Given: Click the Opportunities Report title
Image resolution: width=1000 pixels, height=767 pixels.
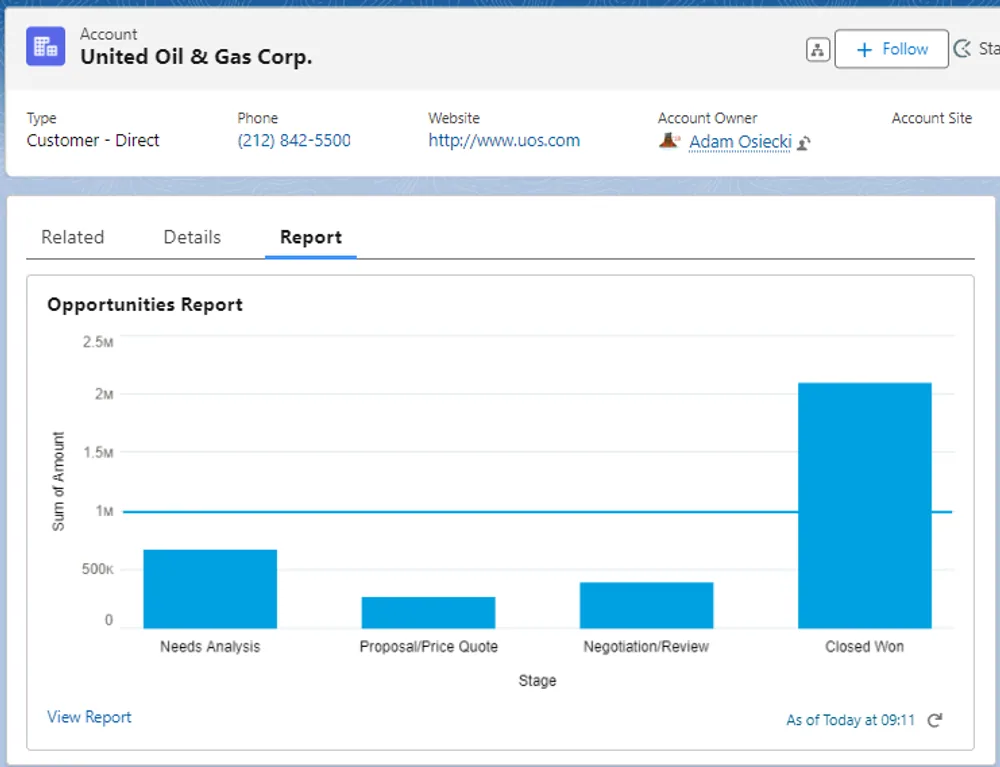Looking at the screenshot, I should click(x=145, y=305).
